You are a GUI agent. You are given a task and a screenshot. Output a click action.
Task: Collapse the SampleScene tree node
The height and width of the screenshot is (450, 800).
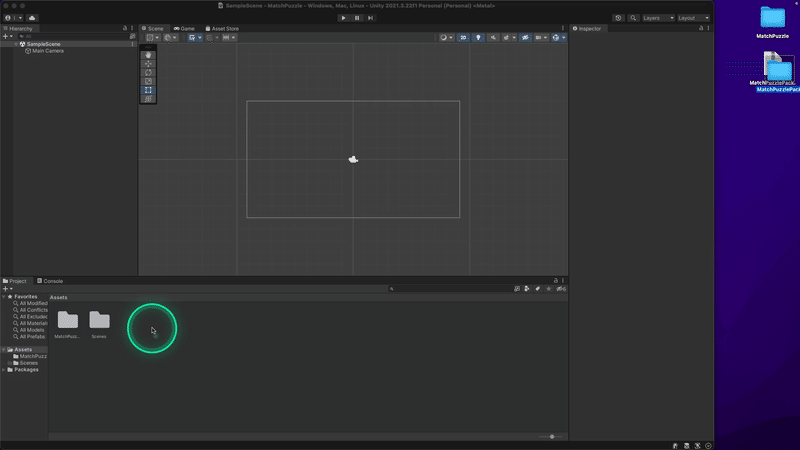click(16, 44)
